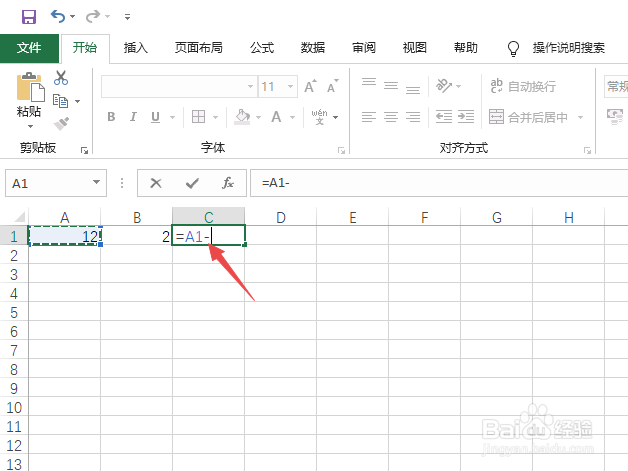Image resolution: width=628 pixels, height=471 pixels.
Task: Click the Increase Font Size icon
Action: pos(310,86)
